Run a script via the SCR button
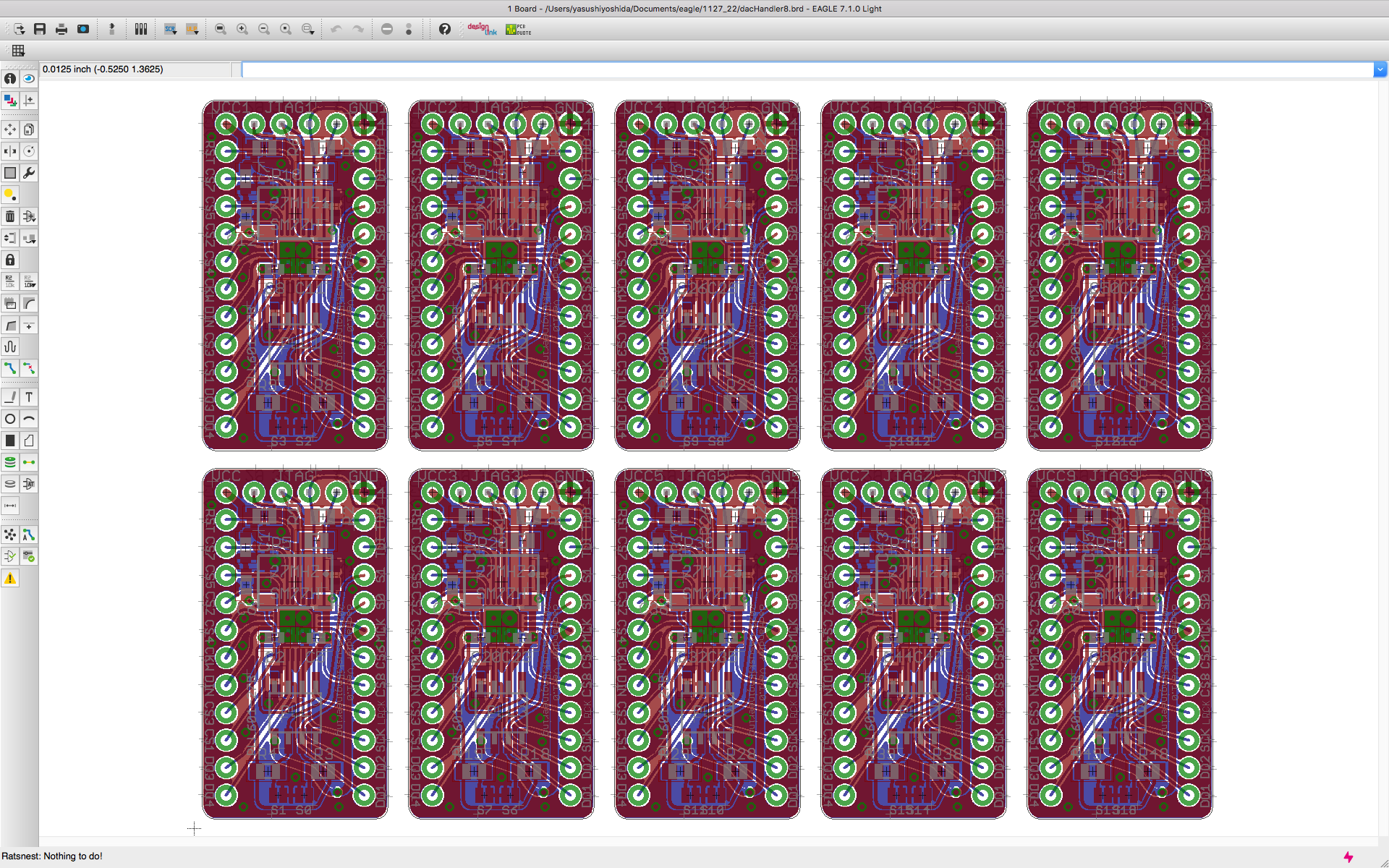The width and height of the screenshot is (1389, 868). 170,29
